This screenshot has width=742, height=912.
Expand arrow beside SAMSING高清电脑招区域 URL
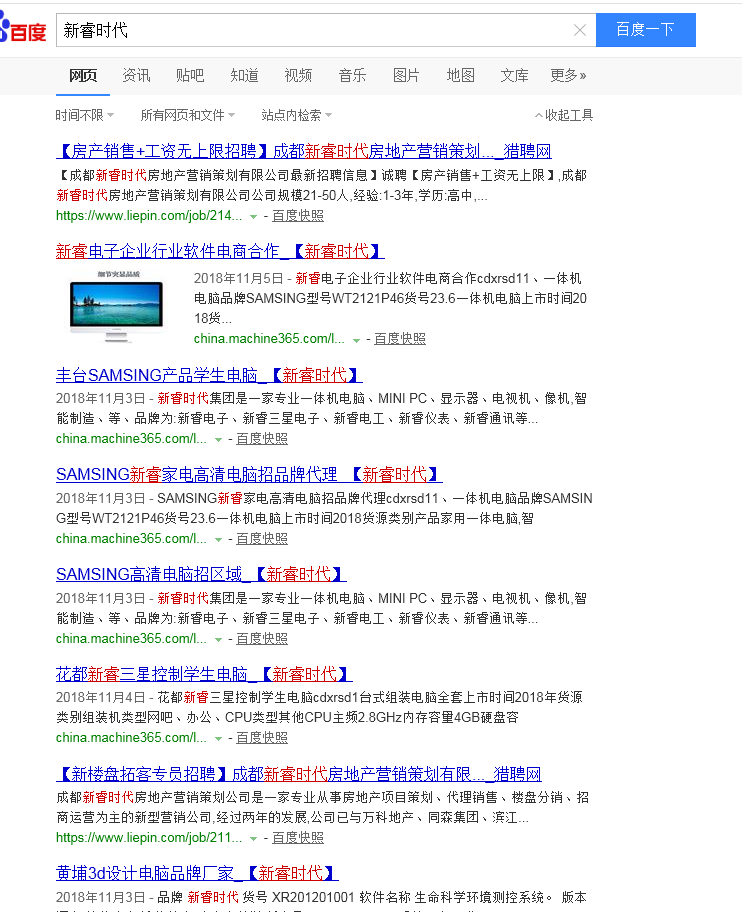pyautogui.click(x=218, y=640)
